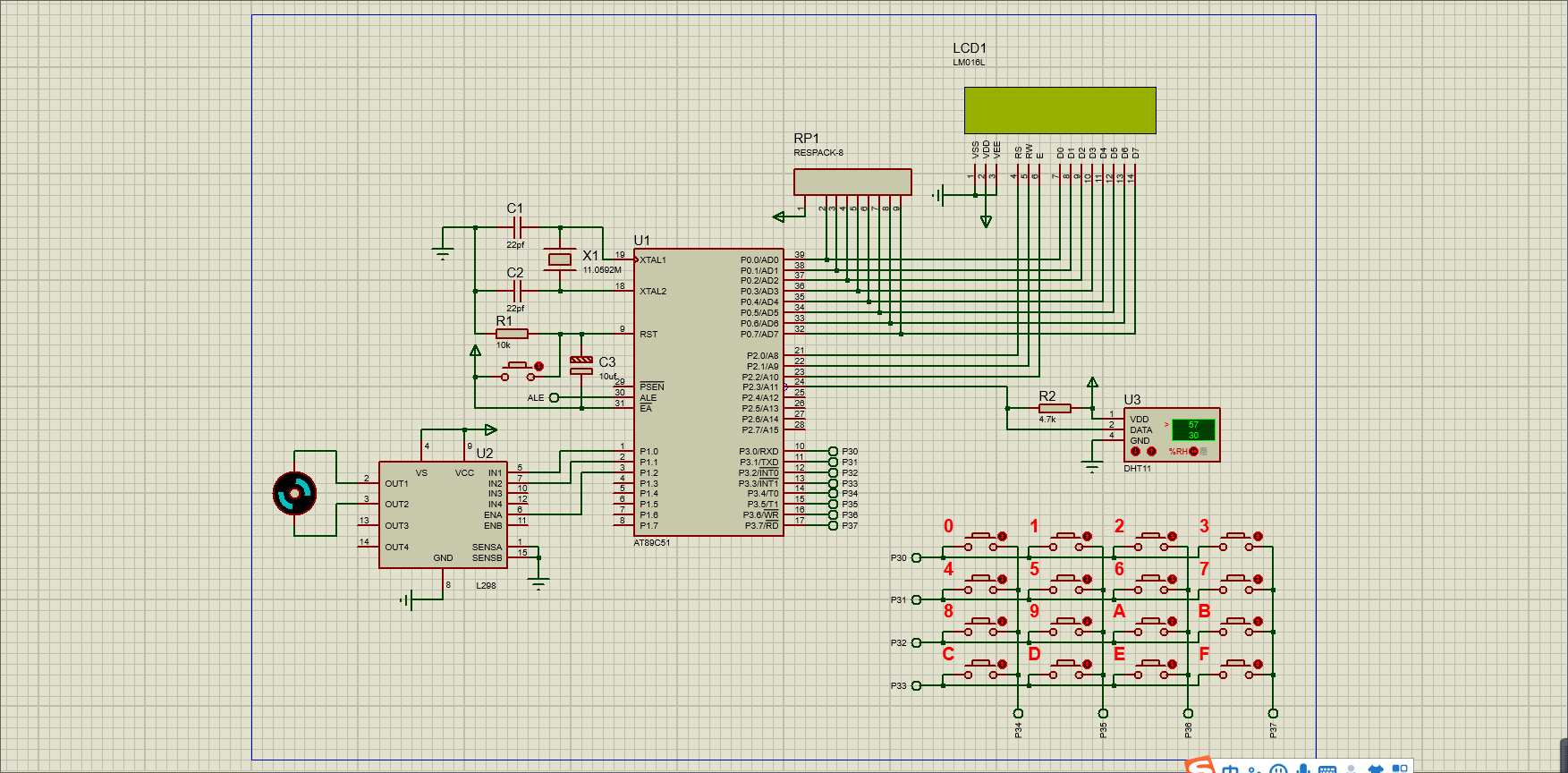
Task: Select the ground symbol below DHT11 GND
Action: 1091,467
